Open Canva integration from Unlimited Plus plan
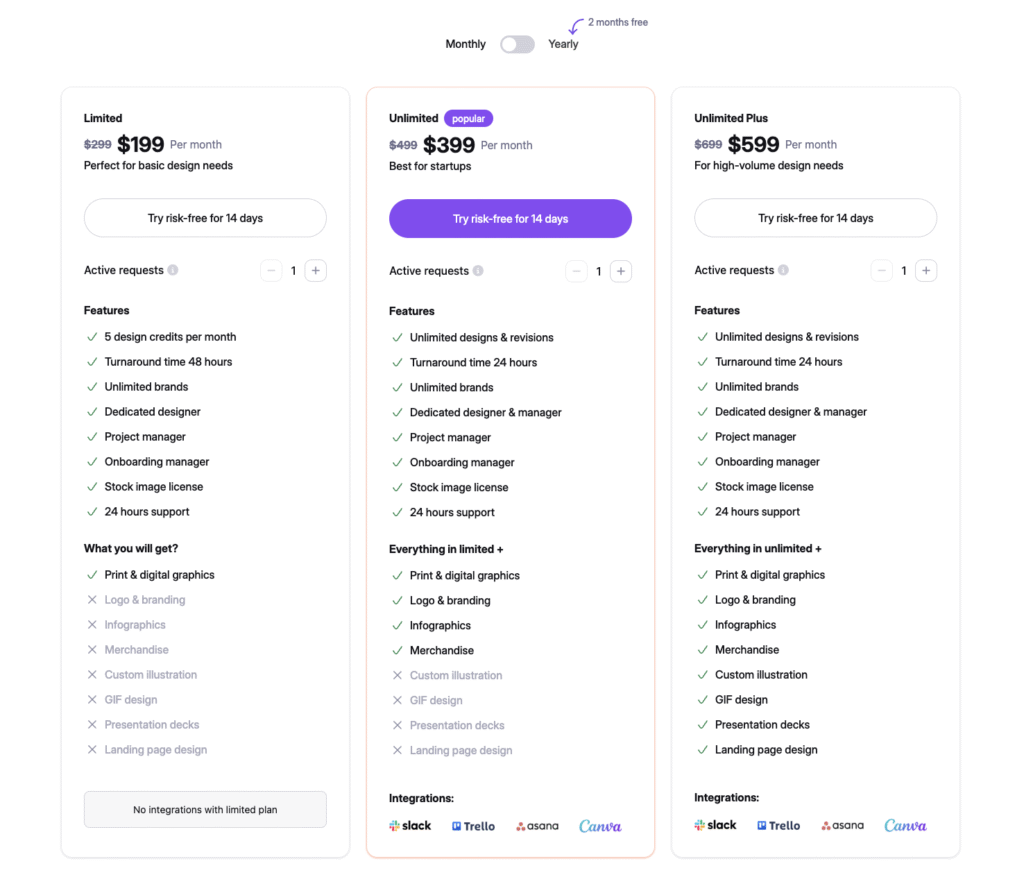Screen dimensions: 1024x884 (x=904, y=824)
